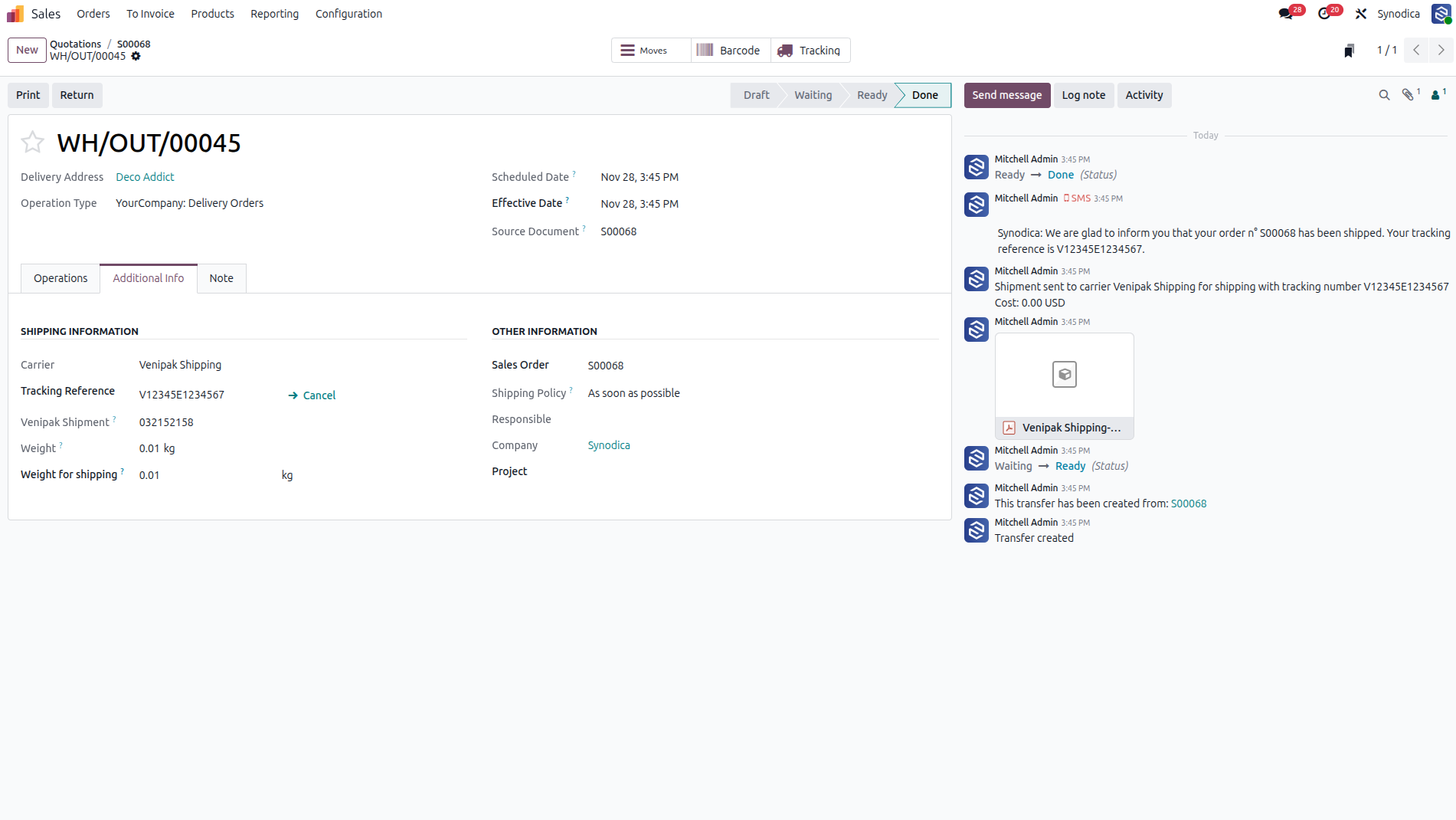Open the Barcode scanner button
The image size is (1456, 820).
pos(731,51)
